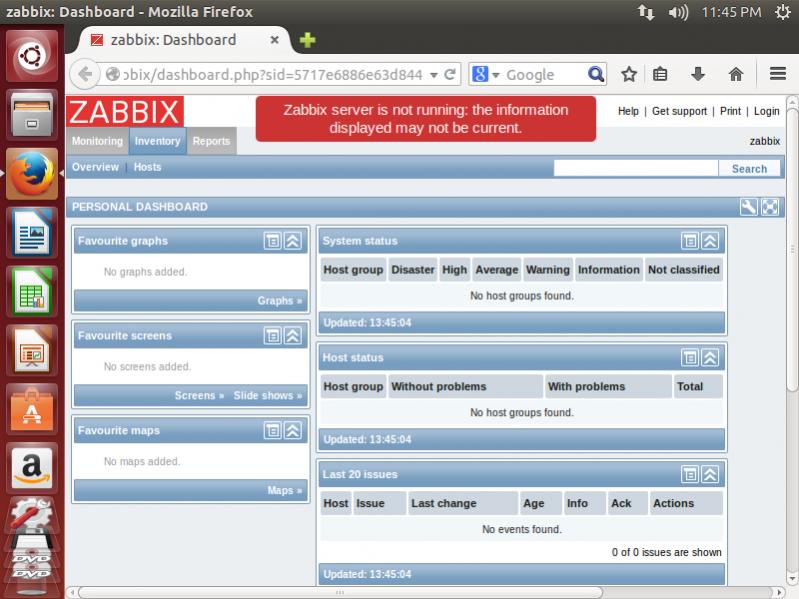Screen dimensions: 799x599
Task: Bookmark this page with star icon
Action: tap(629, 74)
